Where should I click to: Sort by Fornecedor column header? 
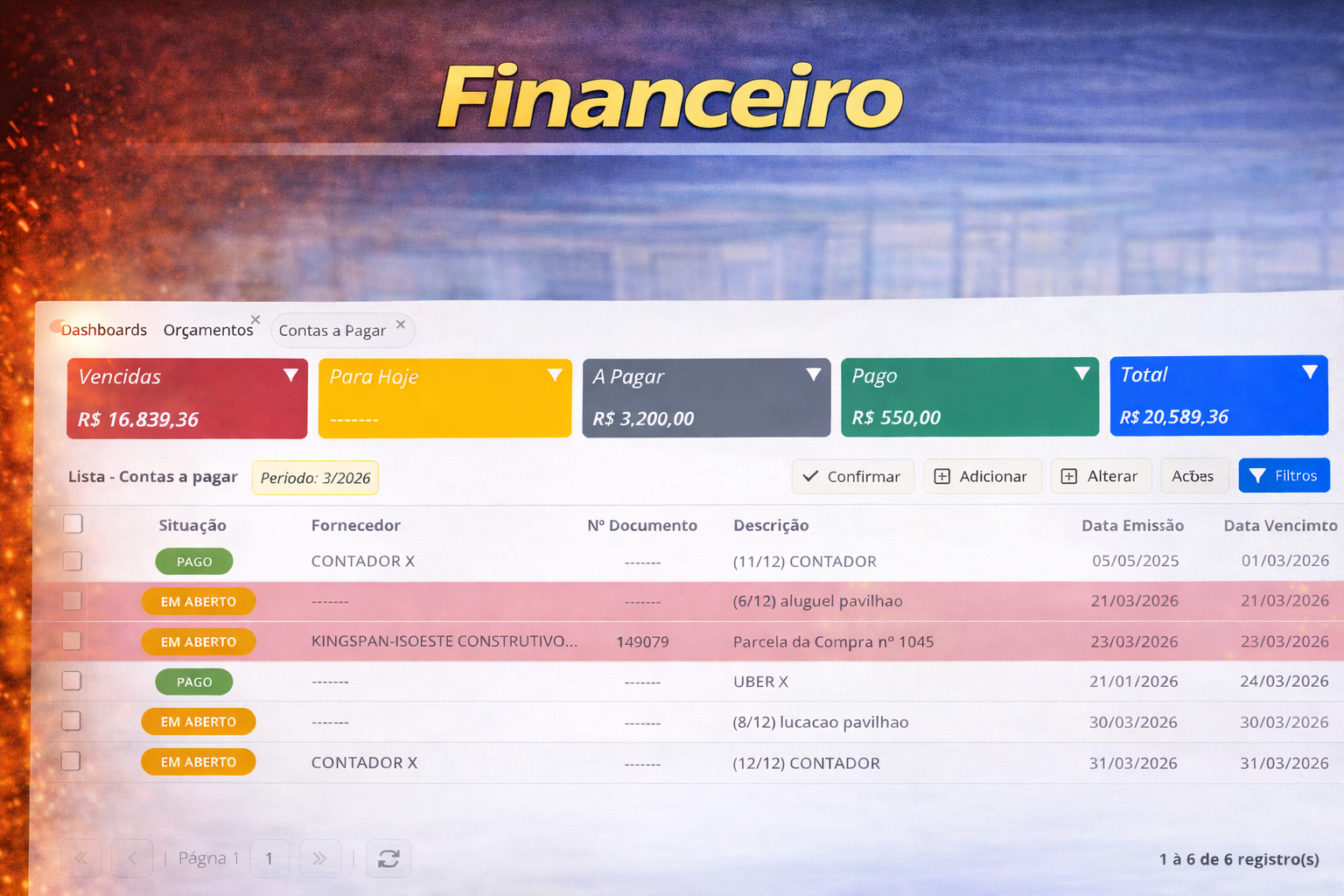click(356, 525)
